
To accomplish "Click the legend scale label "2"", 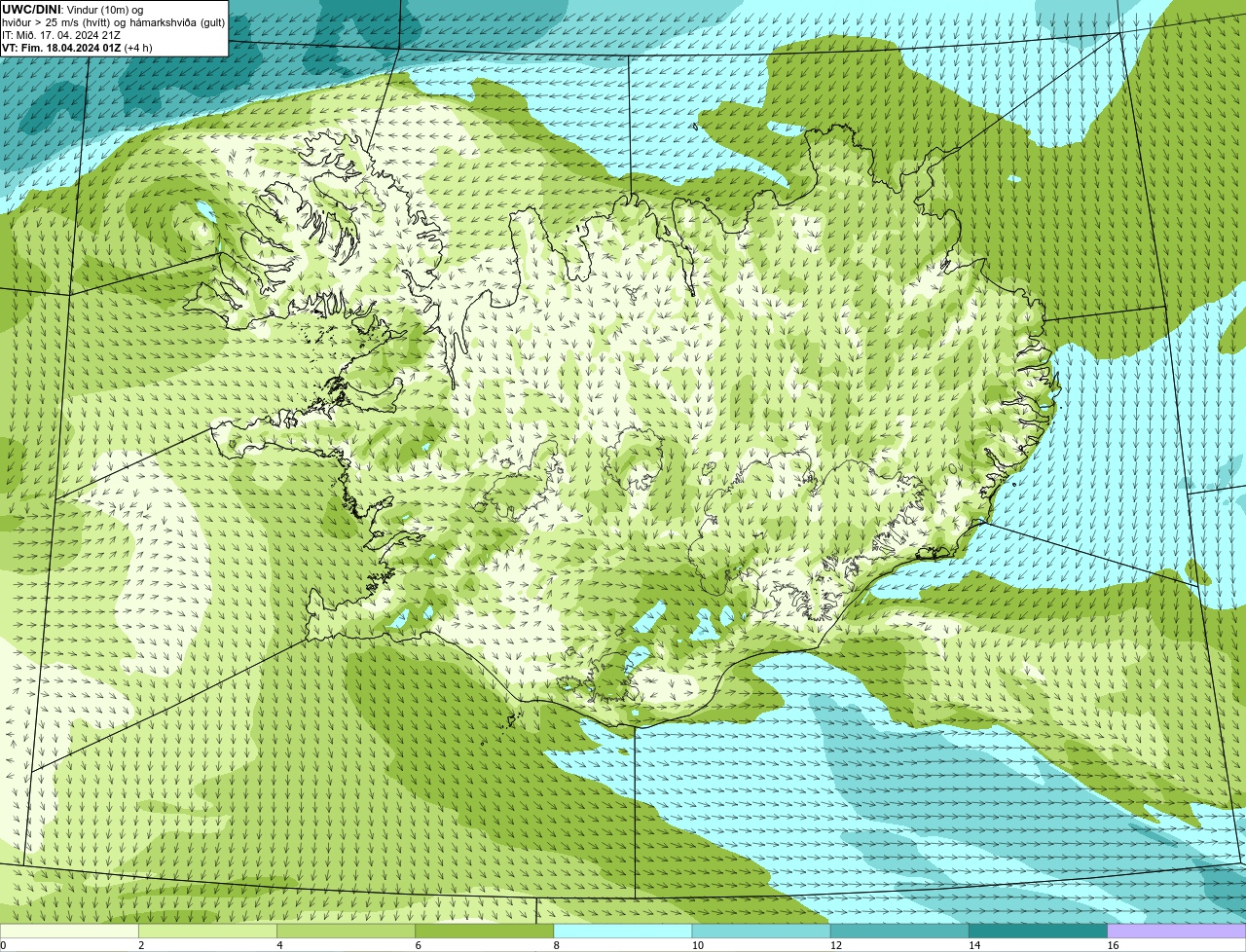I will (x=141, y=945).
